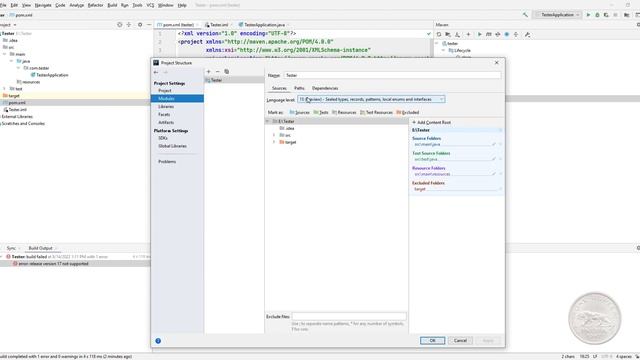This screenshot has height=360, width=640.
Task: Click the Maven skip tests blue circle icon
Action: click(507, 35)
